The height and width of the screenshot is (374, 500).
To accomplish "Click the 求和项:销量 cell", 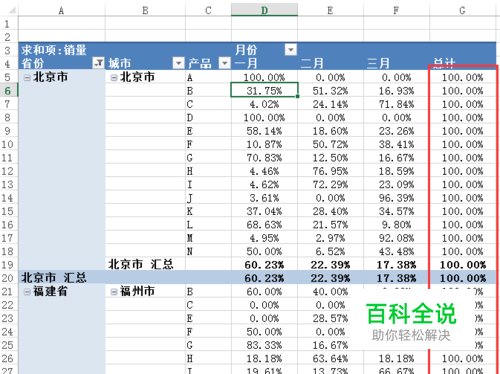I will 54,50.
